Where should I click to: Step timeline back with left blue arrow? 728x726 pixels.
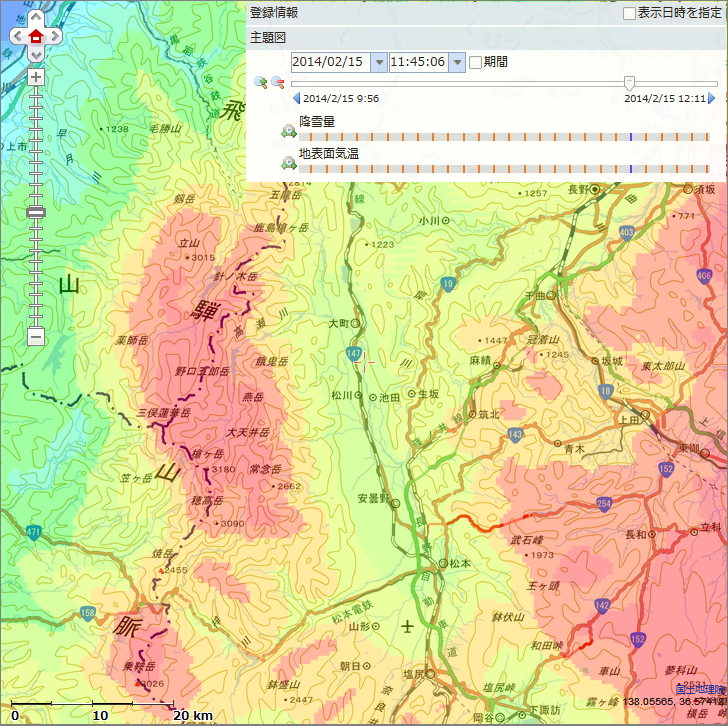pyautogui.click(x=296, y=99)
